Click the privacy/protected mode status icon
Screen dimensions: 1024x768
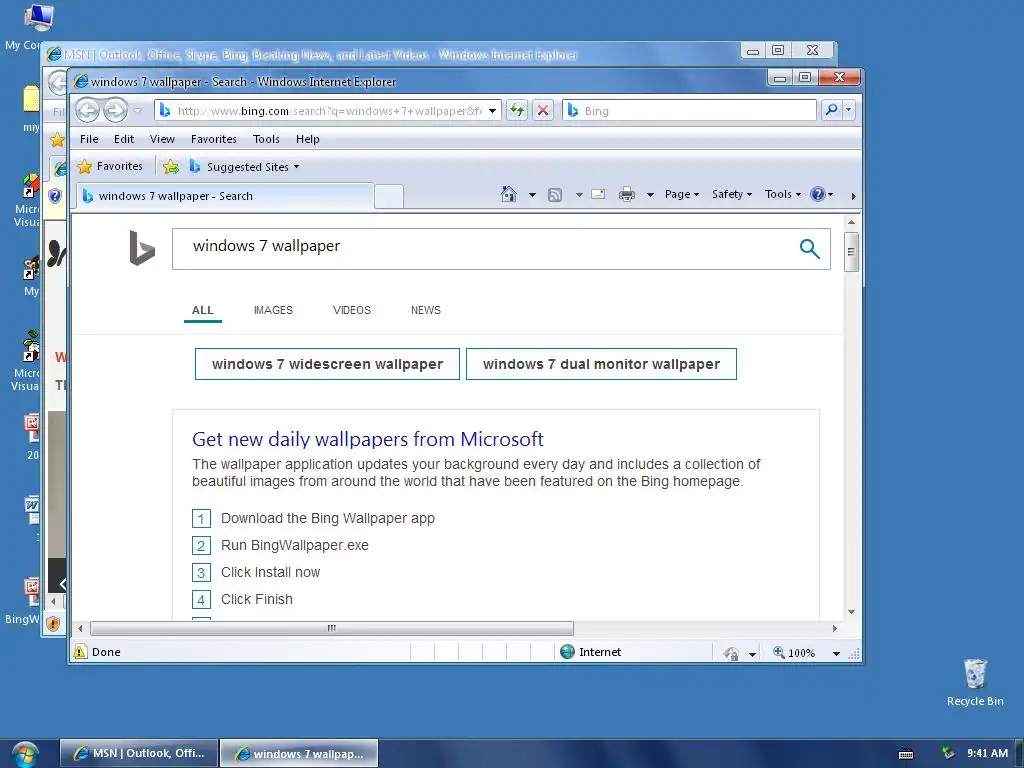coord(731,653)
